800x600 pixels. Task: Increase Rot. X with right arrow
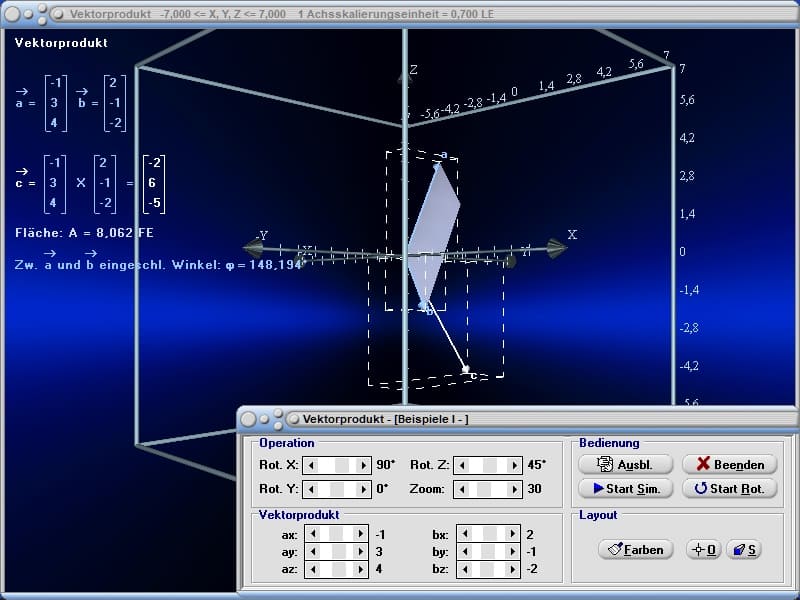(363, 465)
